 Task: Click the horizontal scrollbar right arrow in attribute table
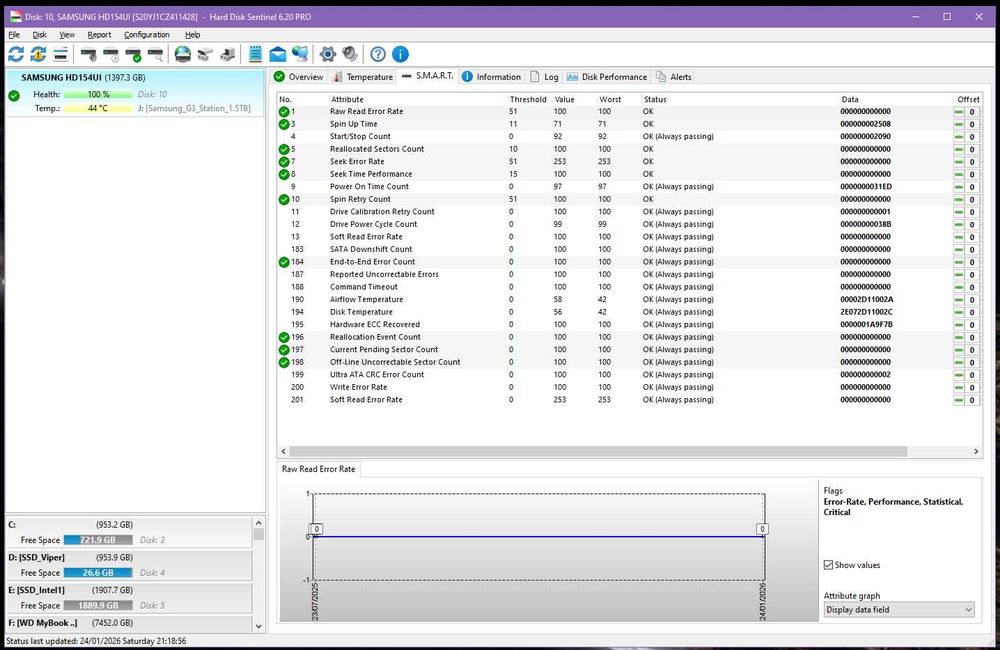976,452
